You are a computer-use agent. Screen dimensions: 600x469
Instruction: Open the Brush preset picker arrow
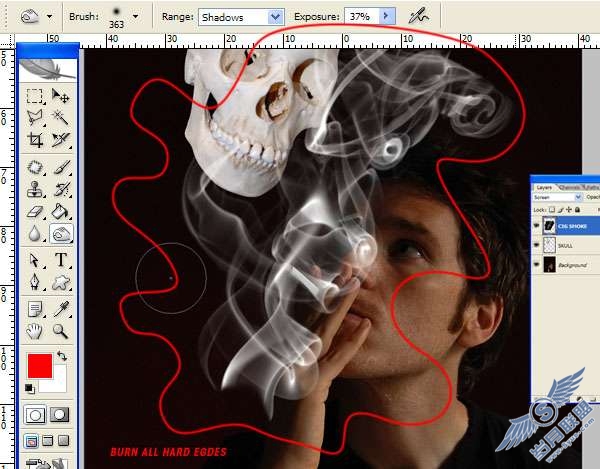135,16
